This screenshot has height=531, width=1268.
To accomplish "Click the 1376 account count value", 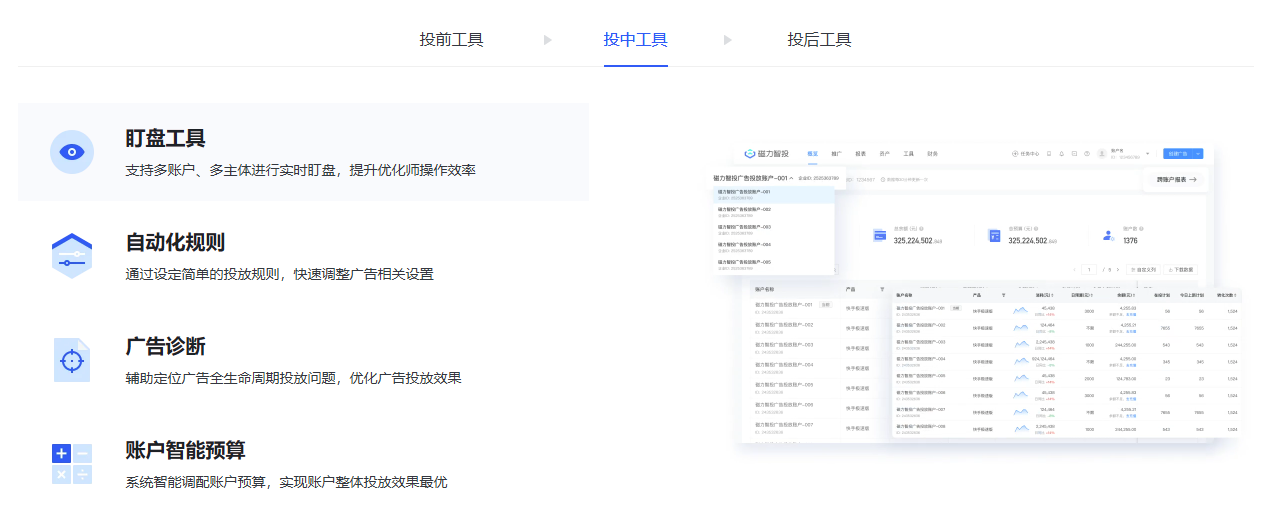I will click(x=1130, y=240).
